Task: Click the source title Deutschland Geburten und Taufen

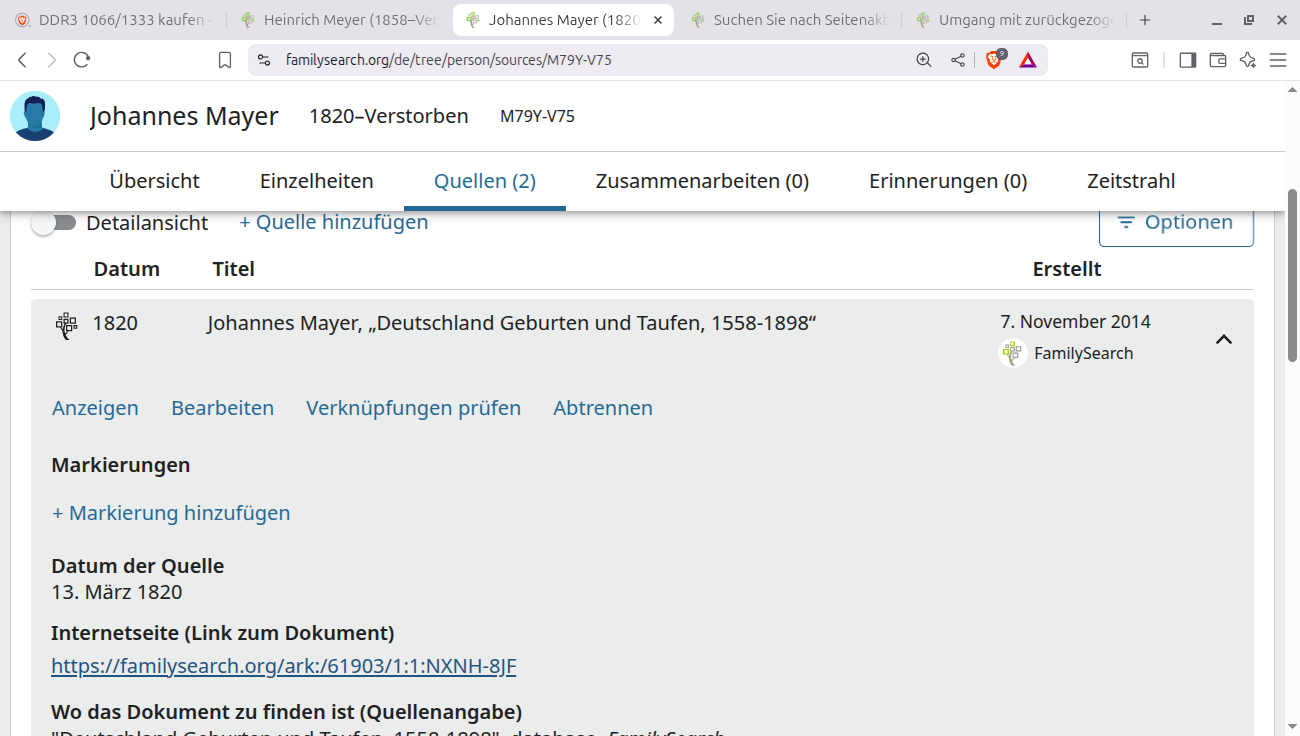Action: (512, 323)
